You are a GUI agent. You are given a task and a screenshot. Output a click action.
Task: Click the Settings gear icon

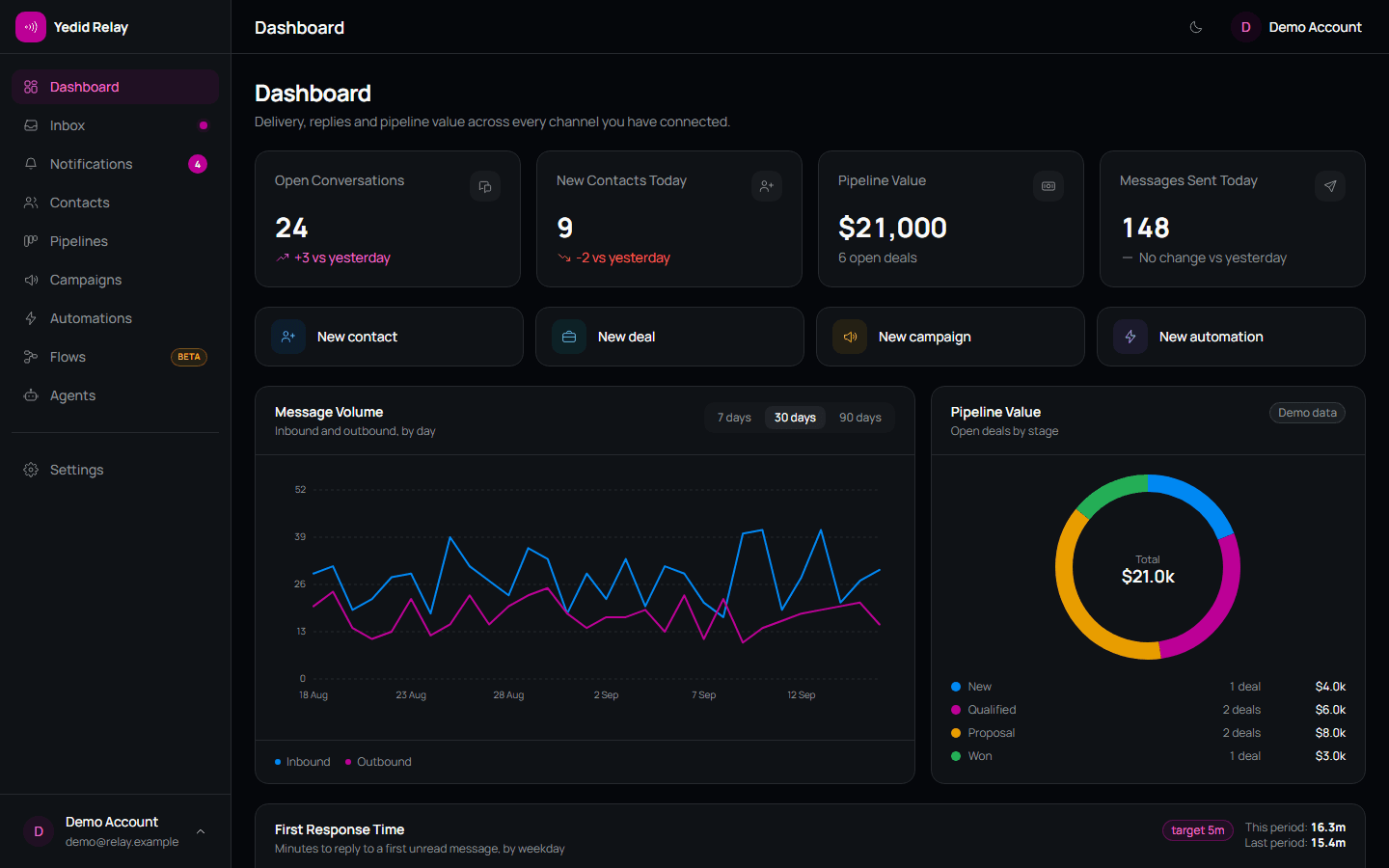pos(31,470)
